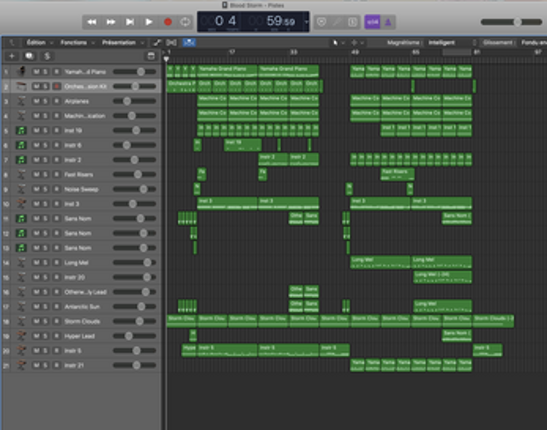Solo the Airplanes track
The image size is (547, 430).
45,101
